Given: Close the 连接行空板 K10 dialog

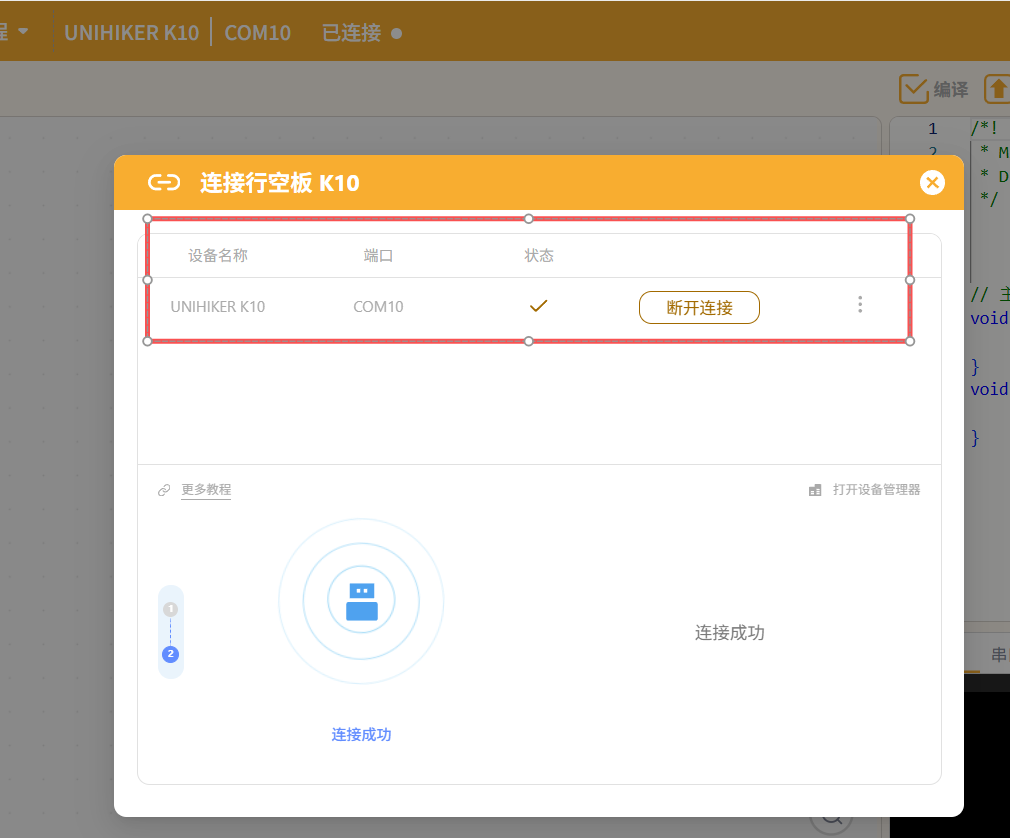Looking at the screenshot, I should (x=932, y=182).
